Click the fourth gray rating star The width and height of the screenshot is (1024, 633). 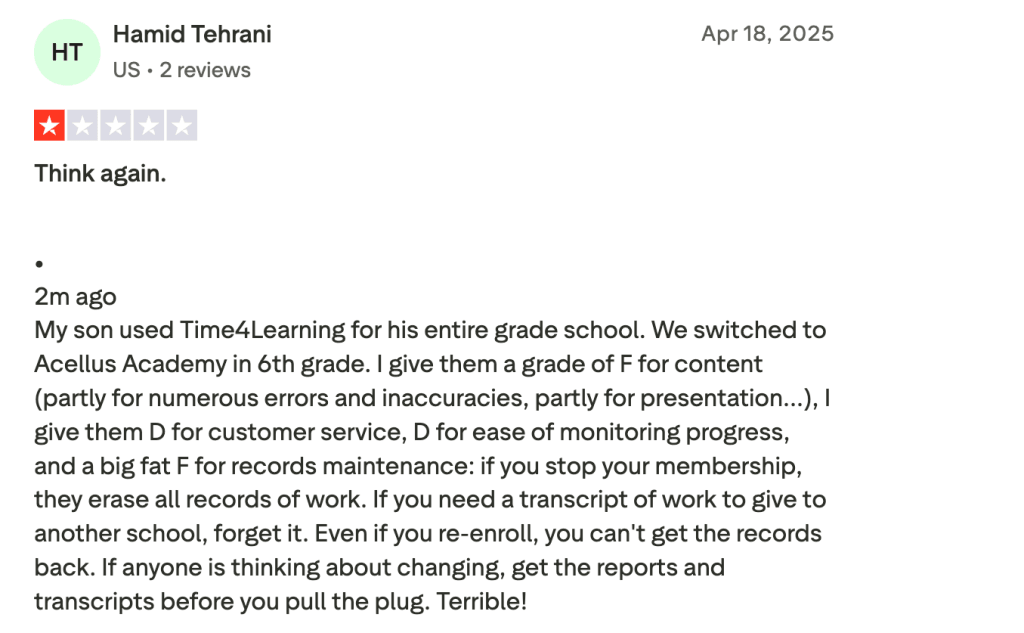tap(148, 126)
